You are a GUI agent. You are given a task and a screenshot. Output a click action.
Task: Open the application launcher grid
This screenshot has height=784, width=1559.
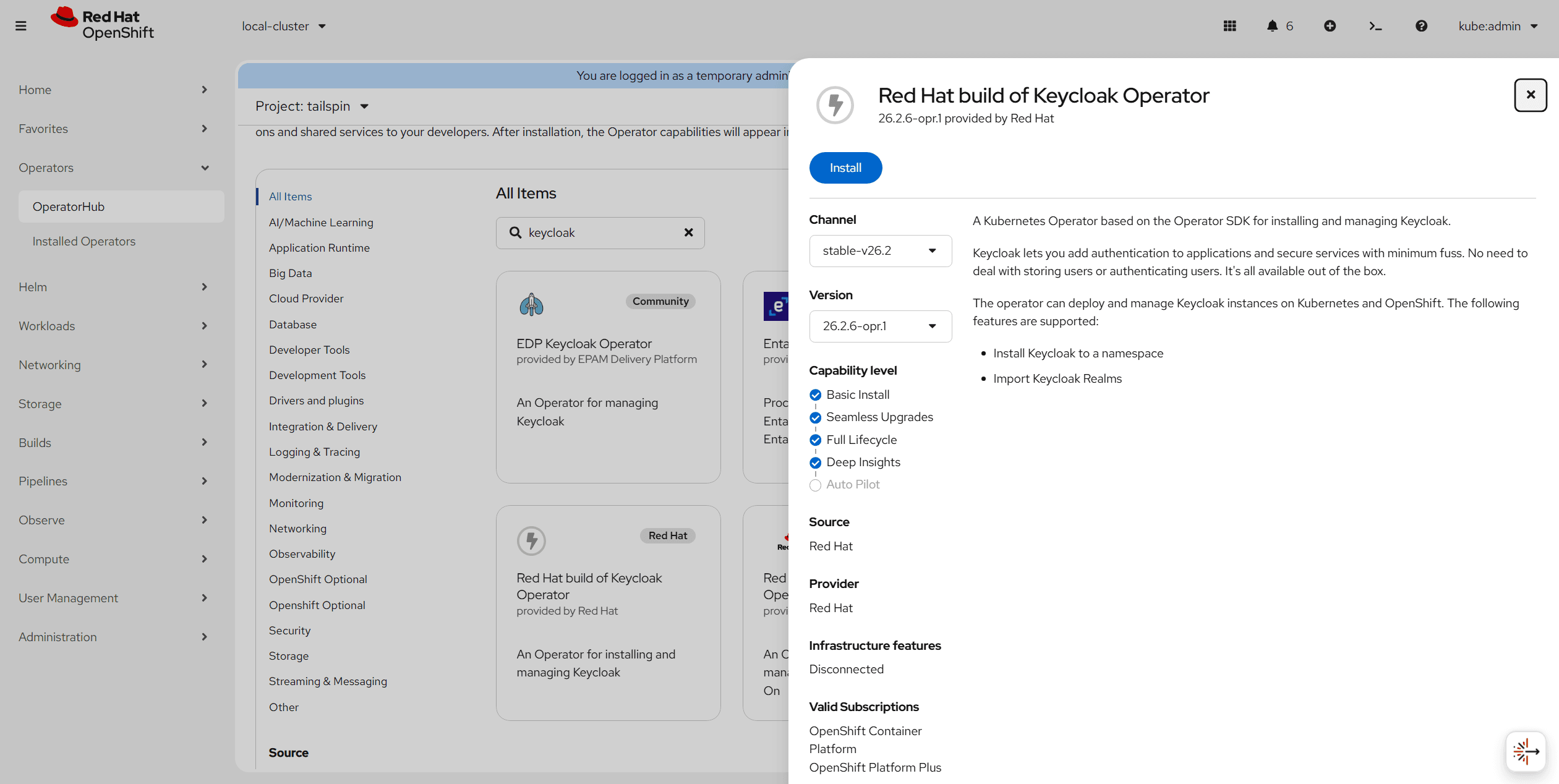(1229, 26)
